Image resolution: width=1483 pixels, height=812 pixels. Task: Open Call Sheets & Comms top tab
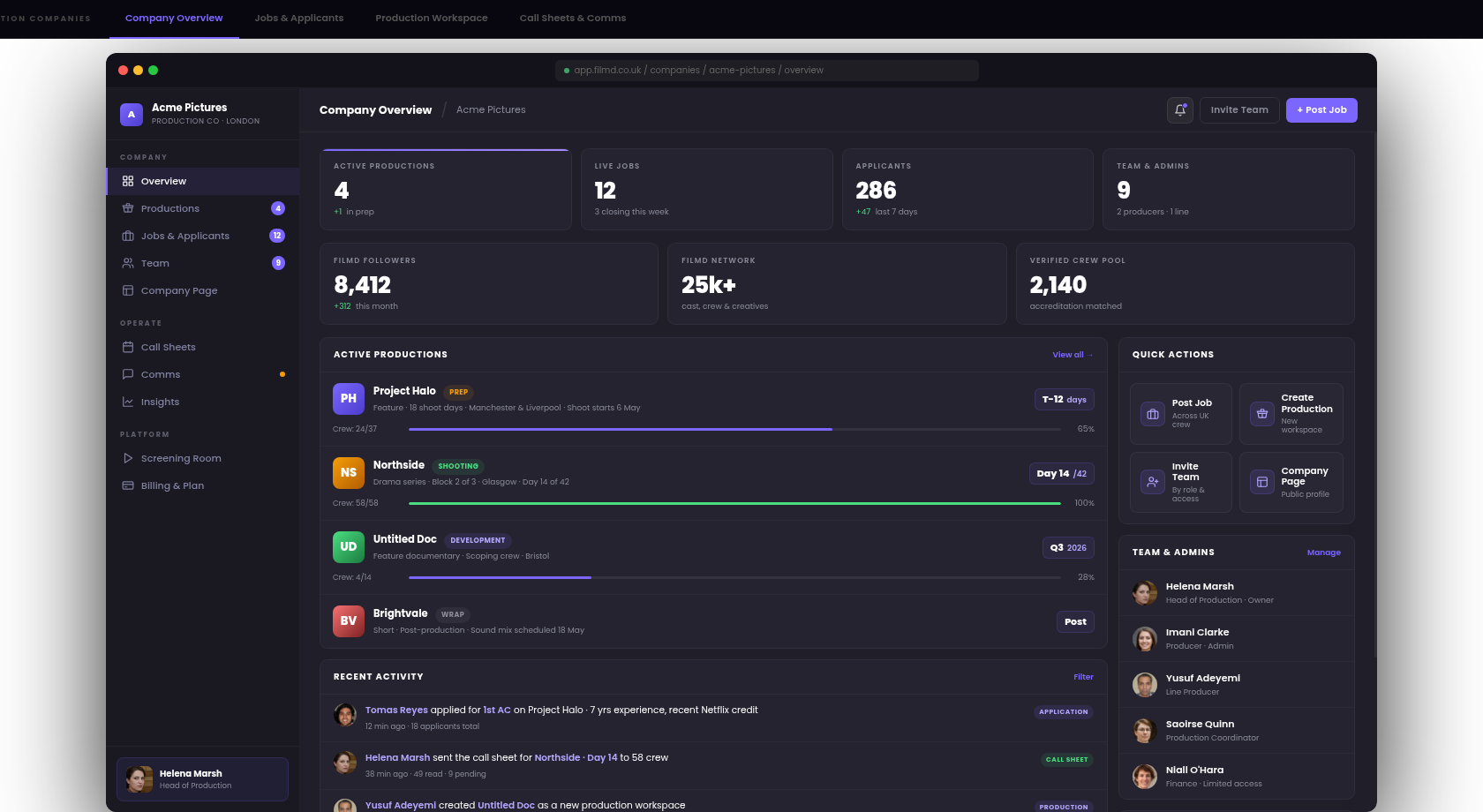click(x=573, y=18)
